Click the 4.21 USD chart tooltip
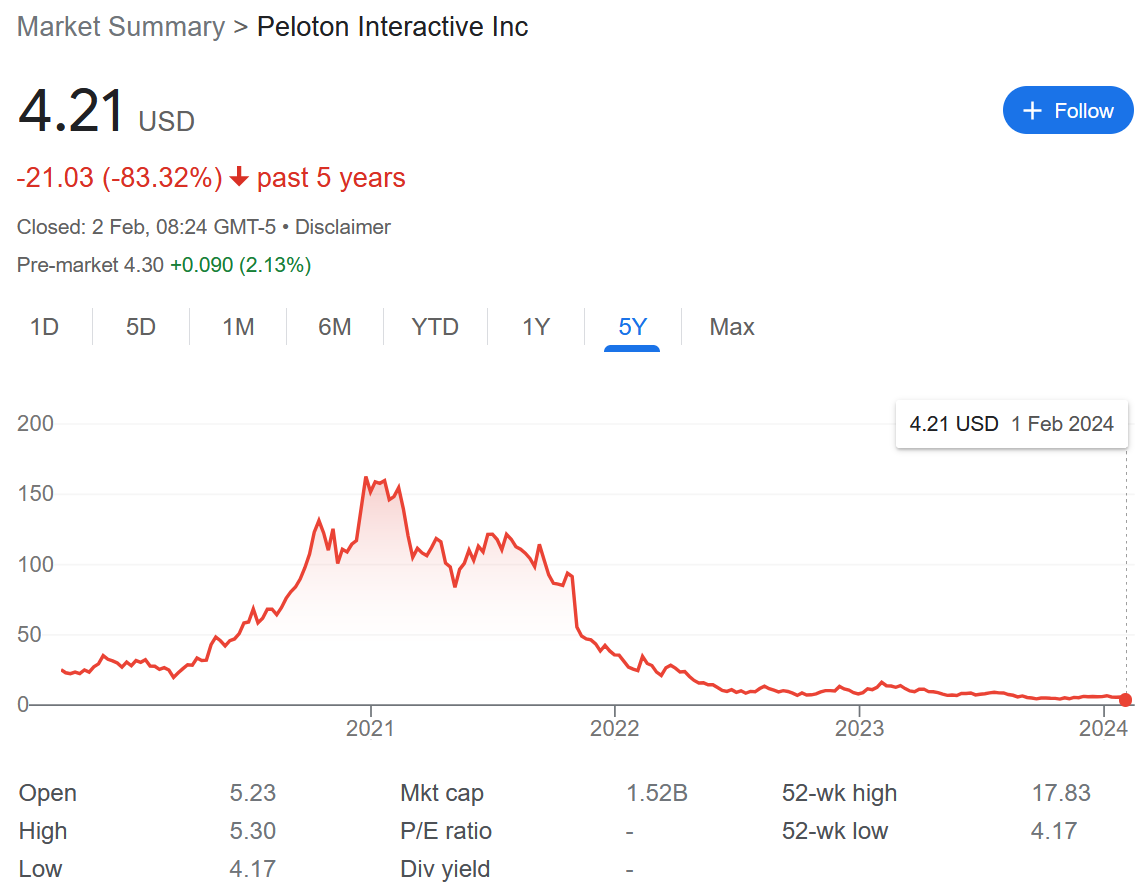The width and height of the screenshot is (1144, 892). tap(1011, 424)
